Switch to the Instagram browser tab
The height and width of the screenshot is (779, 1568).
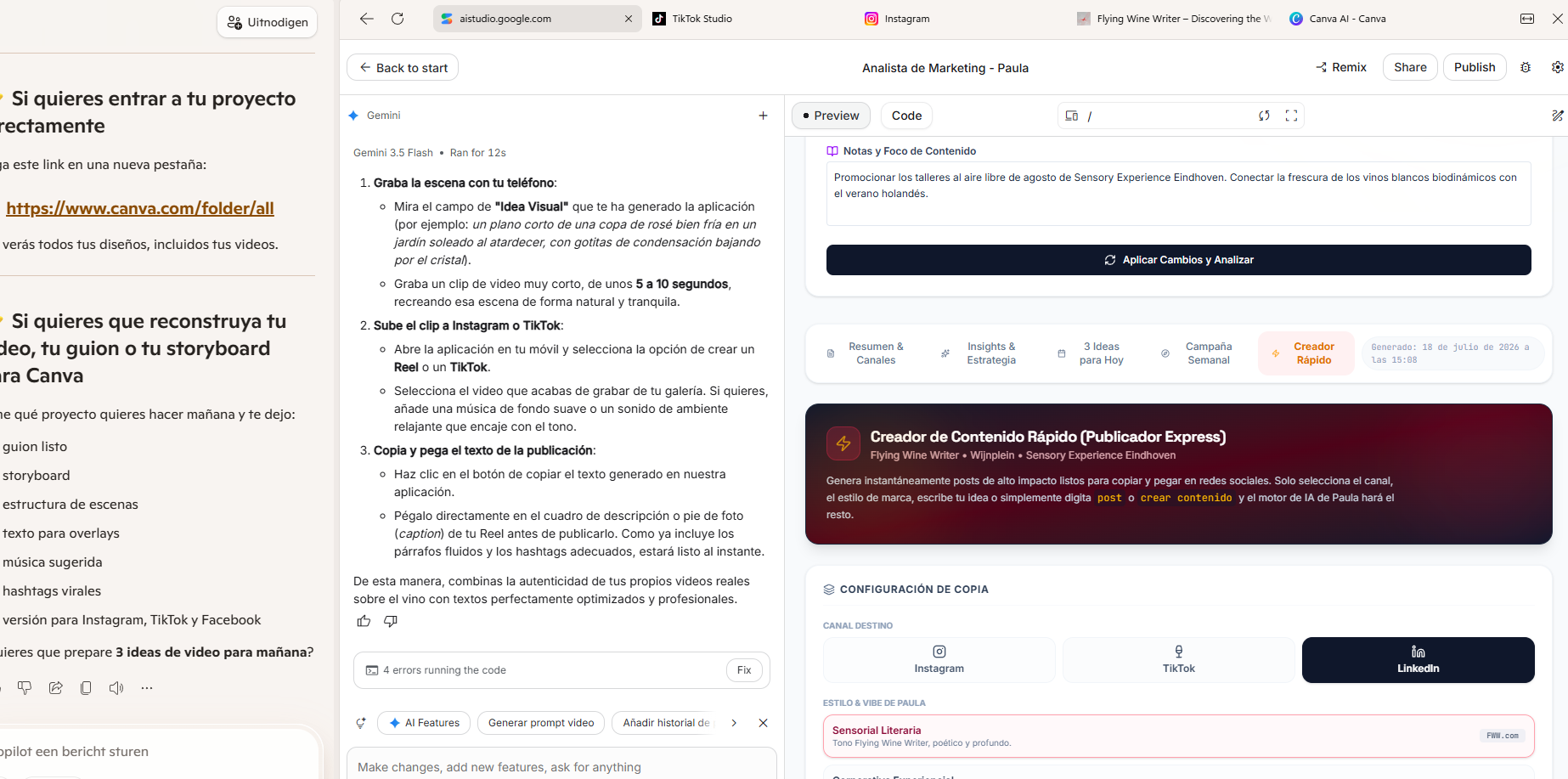tap(898, 19)
